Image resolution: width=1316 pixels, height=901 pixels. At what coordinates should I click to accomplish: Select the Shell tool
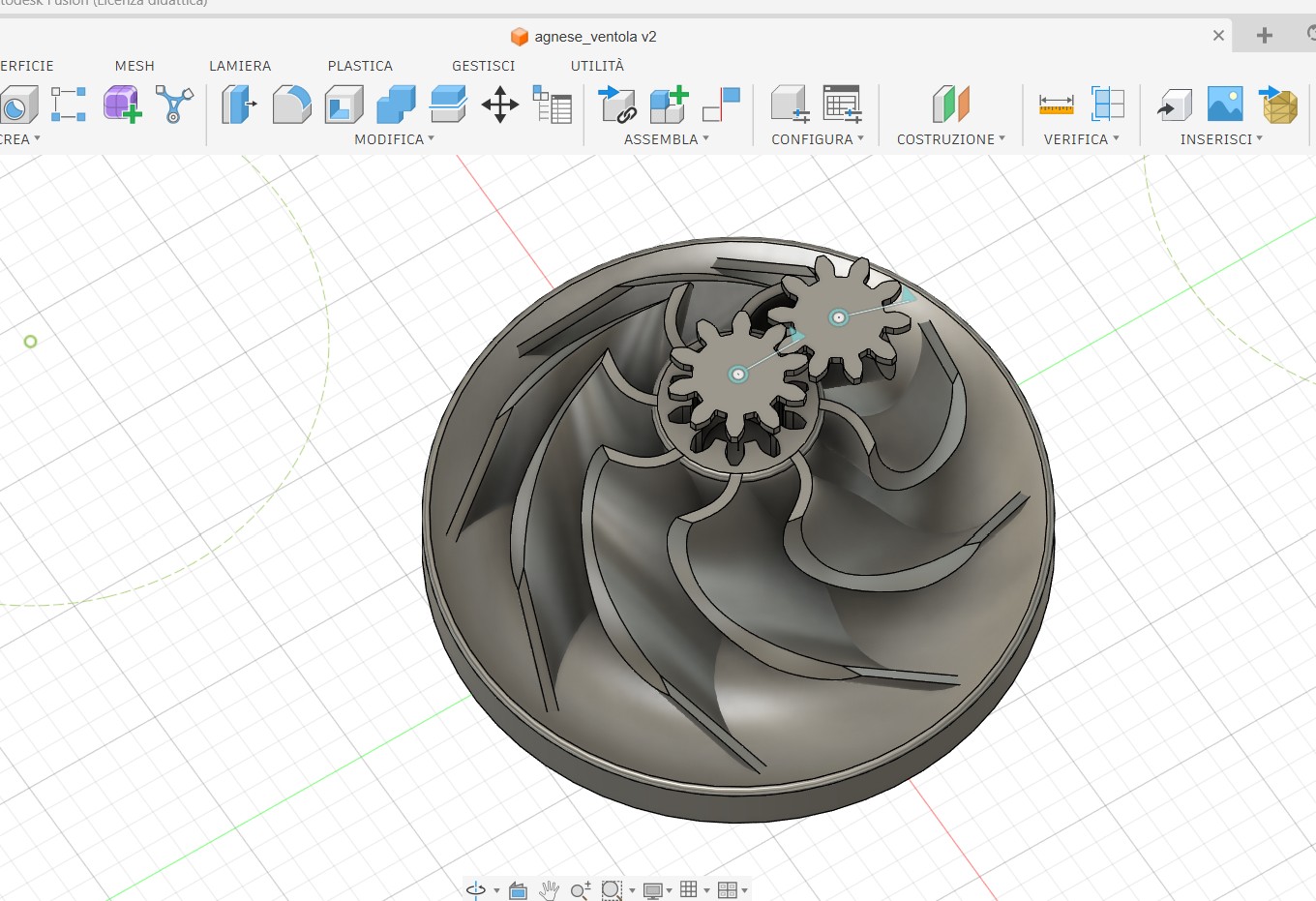[x=344, y=105]
